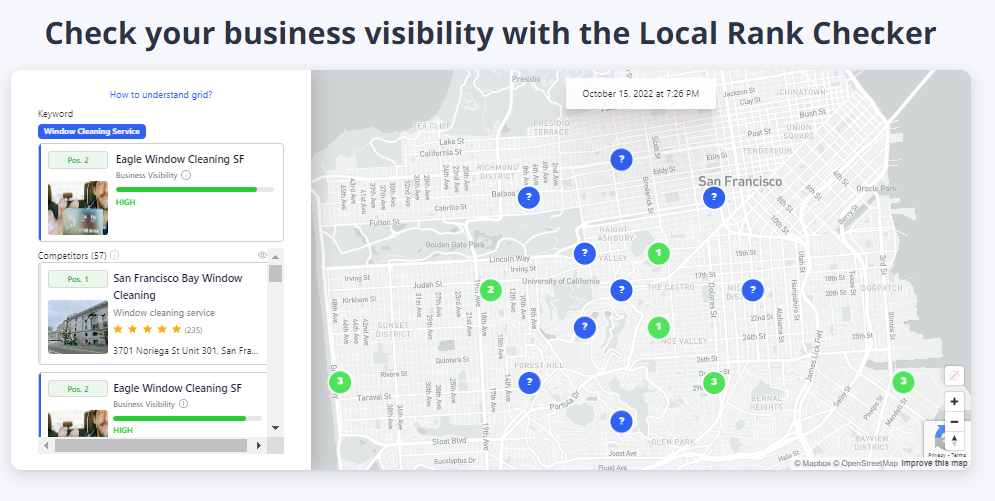This screenshot has height=501, width=995.
Task: Click the green 2 marker near Judah St
Action: pyautogui.click(x=490, y=290)
